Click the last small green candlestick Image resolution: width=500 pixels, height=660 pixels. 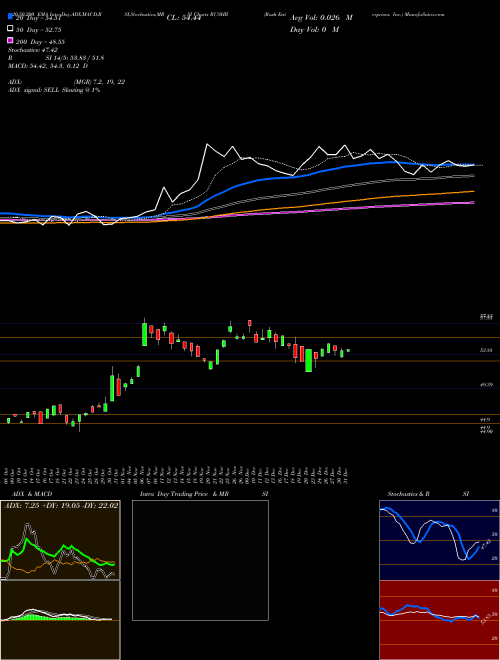point(348,350)
